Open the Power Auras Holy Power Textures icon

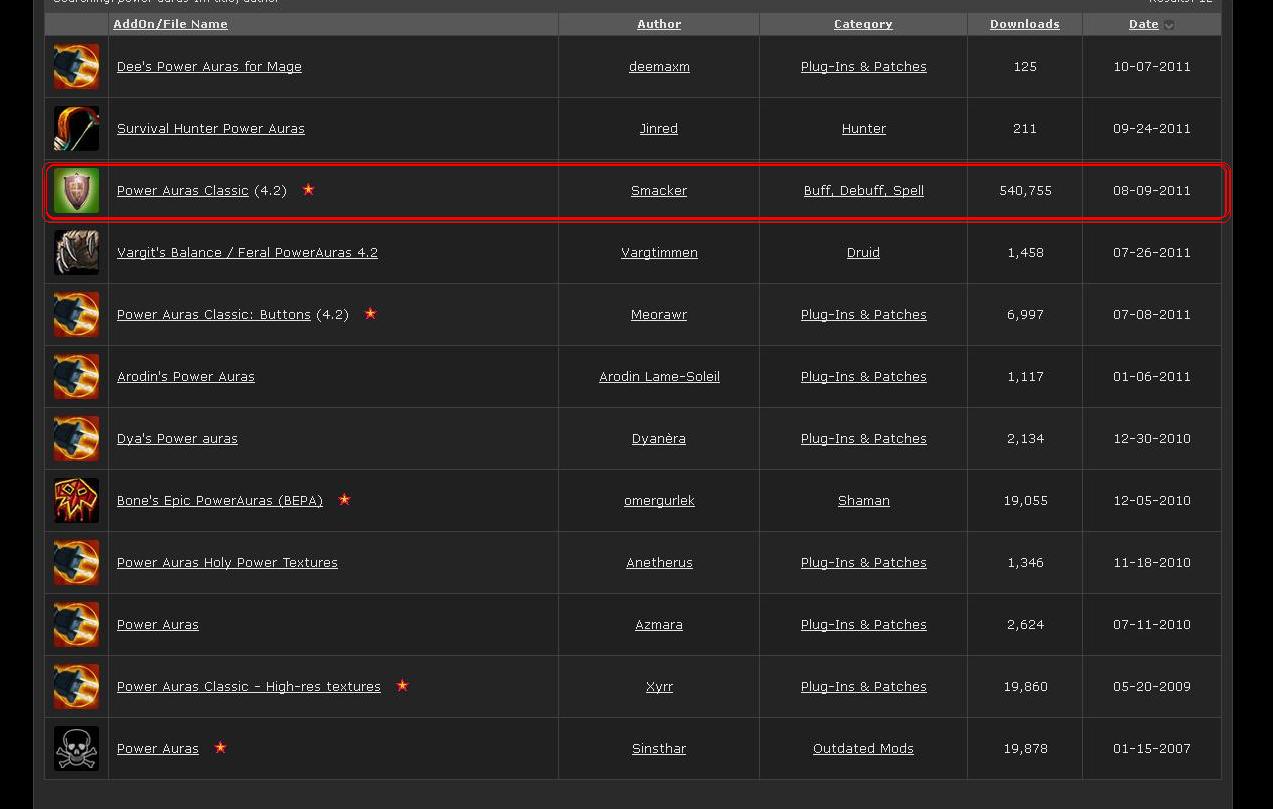[76, 563]
